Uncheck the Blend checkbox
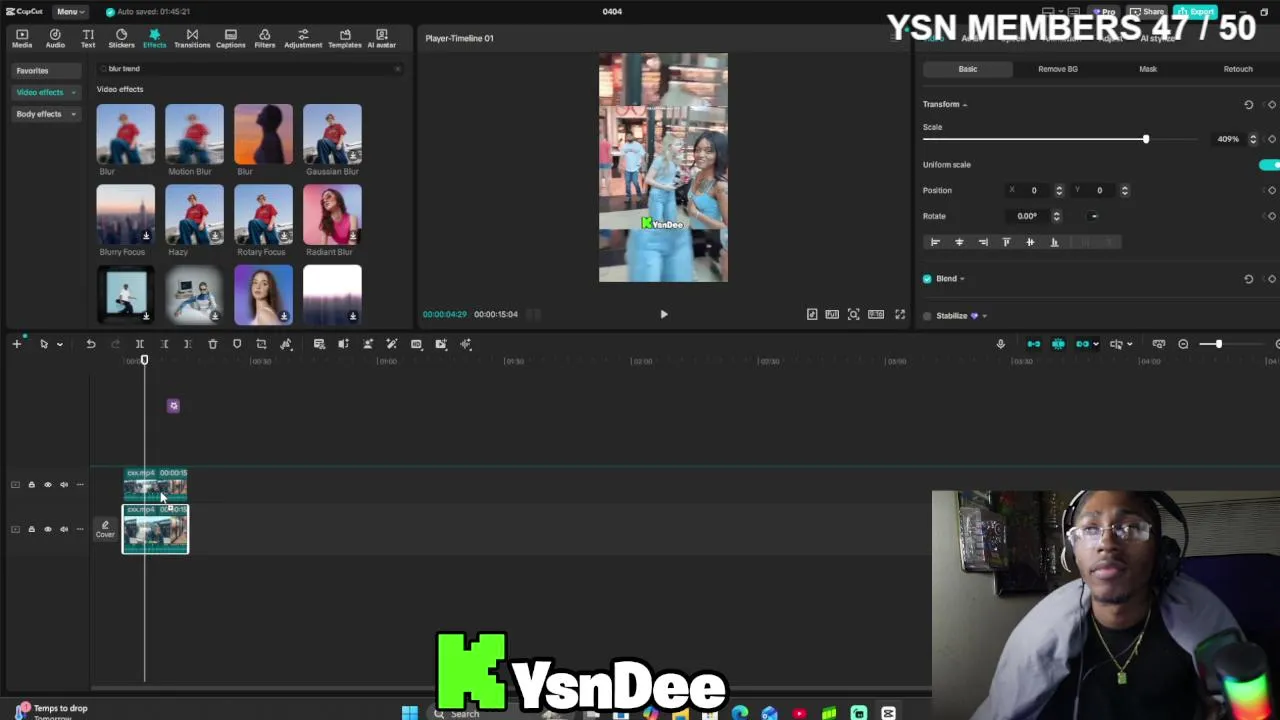 tap(927, 279)
